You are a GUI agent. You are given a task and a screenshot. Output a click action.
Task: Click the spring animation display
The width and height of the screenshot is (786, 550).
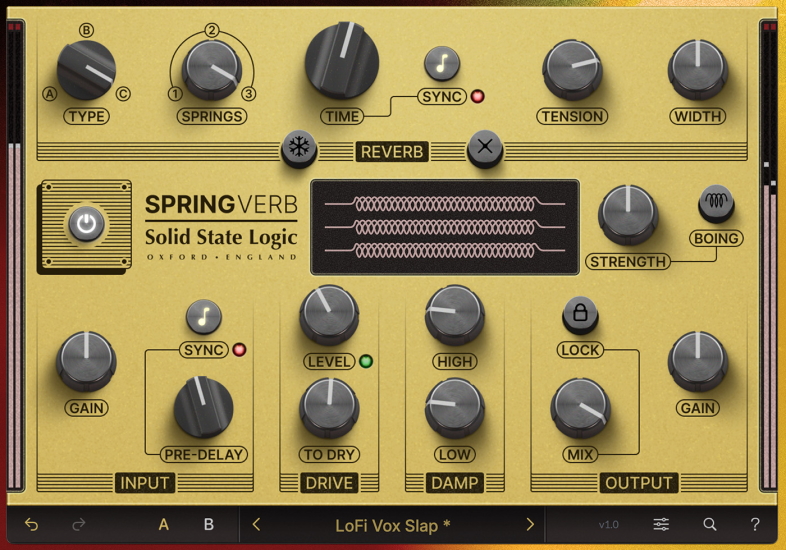point(445,227)
